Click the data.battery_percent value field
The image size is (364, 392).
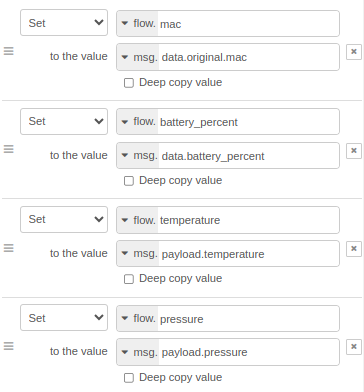click(249, 156)
